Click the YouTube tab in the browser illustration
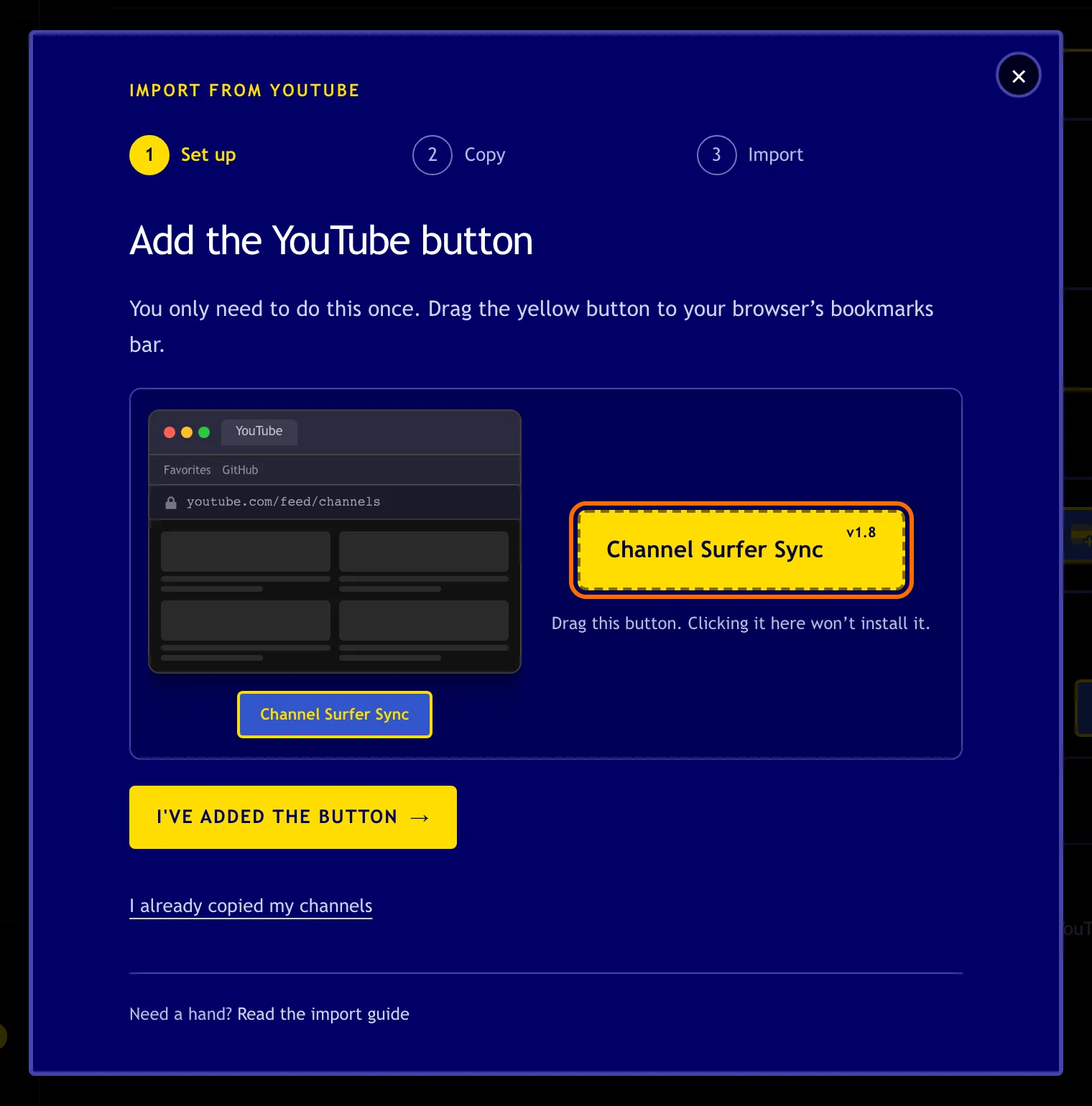 pos(259,432)
